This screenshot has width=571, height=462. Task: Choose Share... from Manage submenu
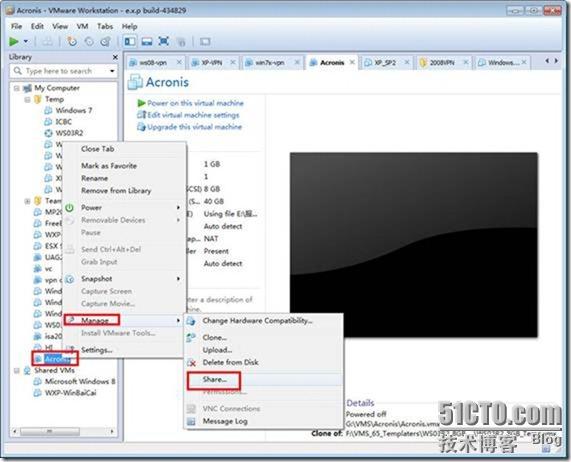point(264,379)
